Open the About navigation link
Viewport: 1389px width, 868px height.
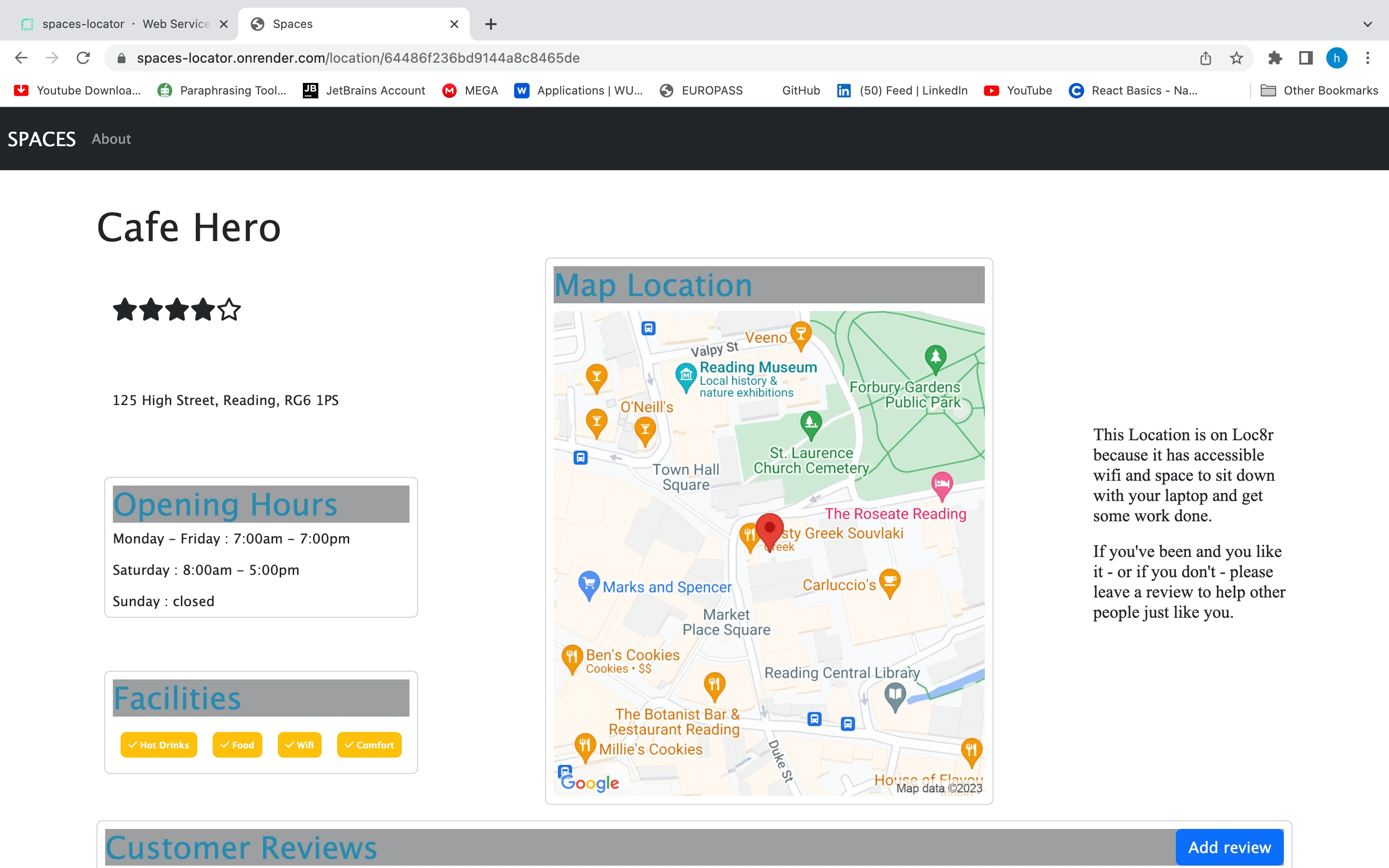(x=111, y=139)
